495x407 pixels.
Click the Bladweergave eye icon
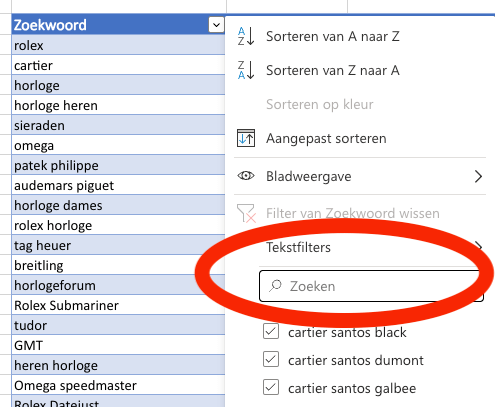coord(246,176)
